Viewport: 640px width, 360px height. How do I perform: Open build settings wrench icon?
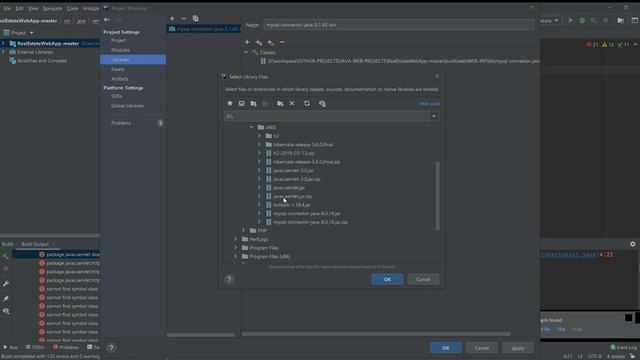(6, 284)
